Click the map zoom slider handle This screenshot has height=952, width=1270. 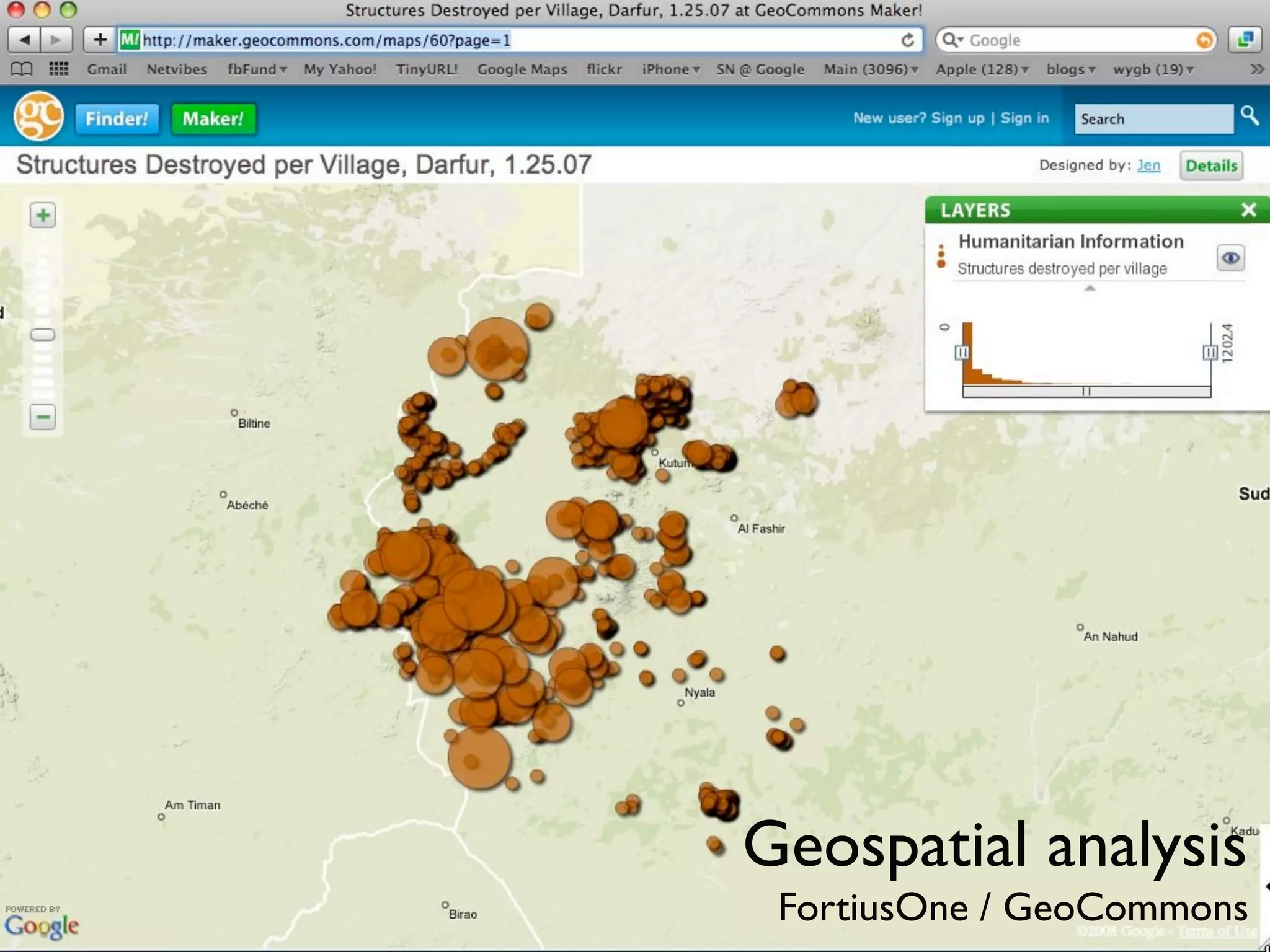point(43,335)
